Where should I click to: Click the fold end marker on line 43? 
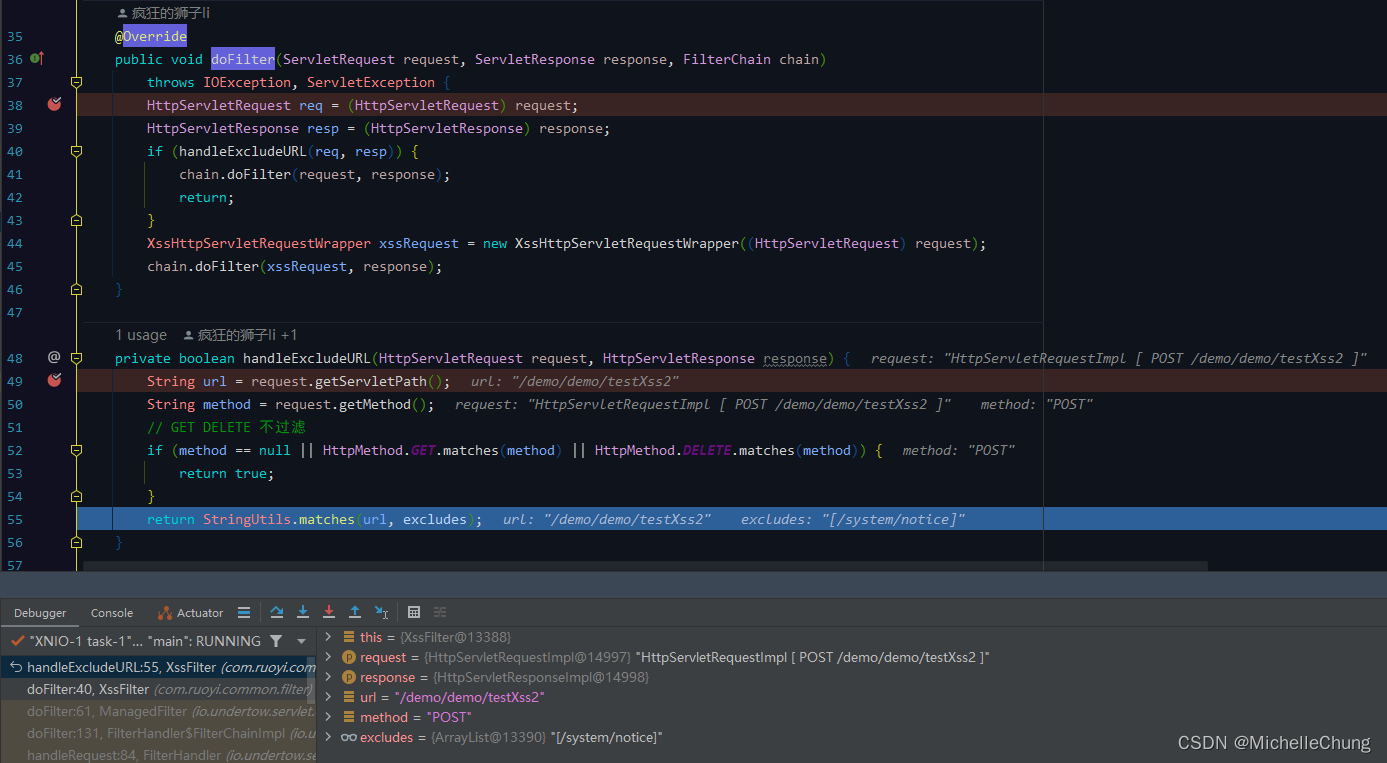coord(76,220)
